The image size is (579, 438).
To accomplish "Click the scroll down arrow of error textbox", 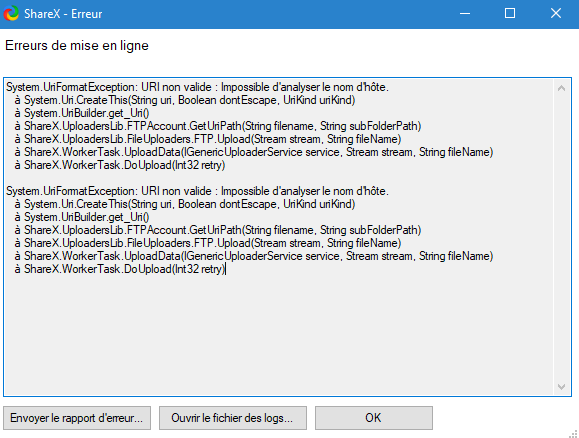I will point(562,387).
